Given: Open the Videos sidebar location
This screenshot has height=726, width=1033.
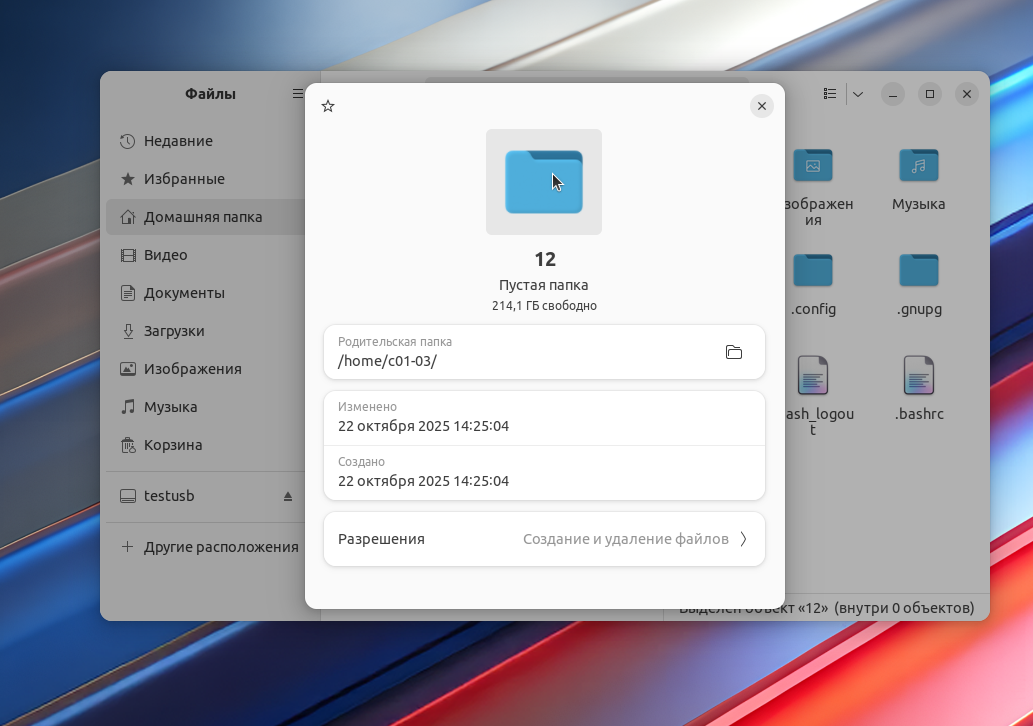Looking at the screenshot, I should 166,255.
